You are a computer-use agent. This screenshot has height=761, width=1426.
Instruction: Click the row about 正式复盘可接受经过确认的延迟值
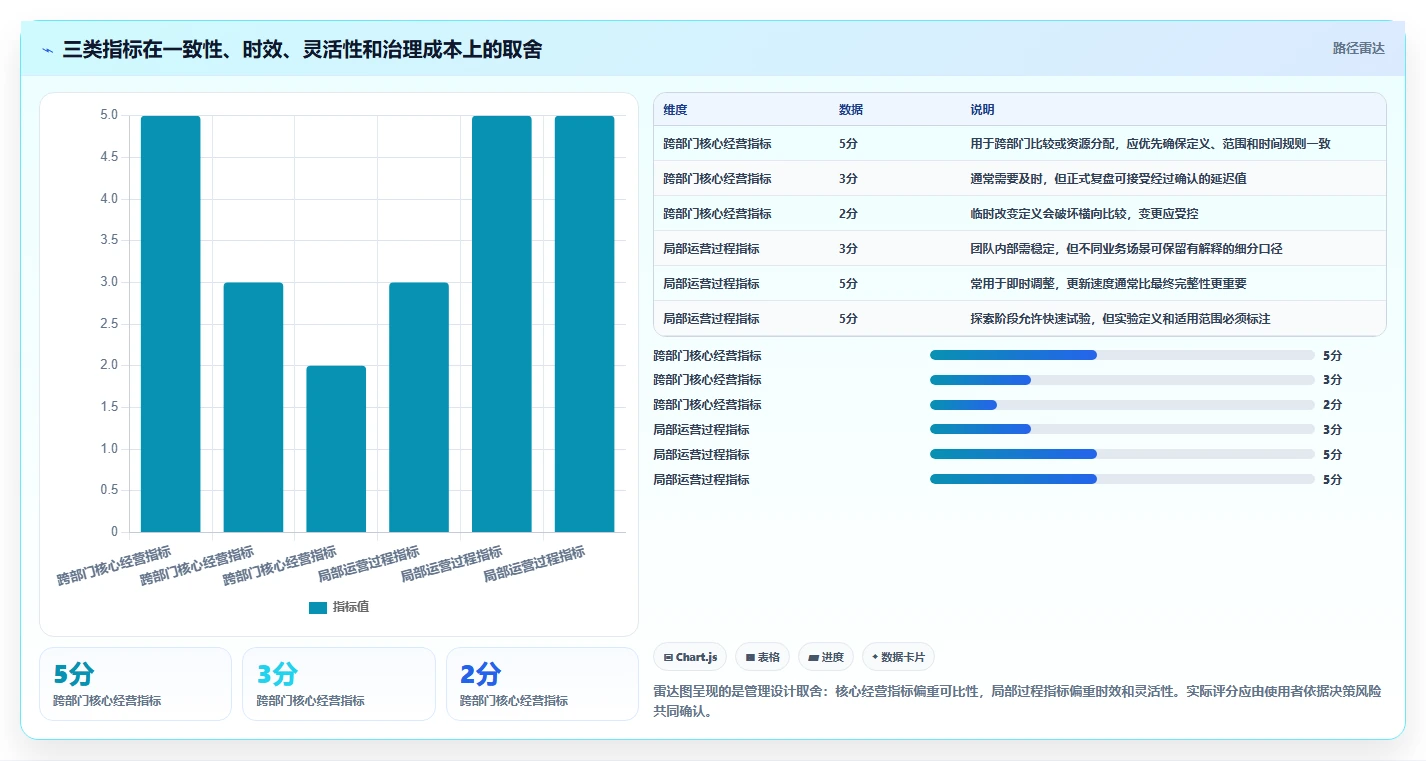pyautogui.click(x=1020, y=179)
